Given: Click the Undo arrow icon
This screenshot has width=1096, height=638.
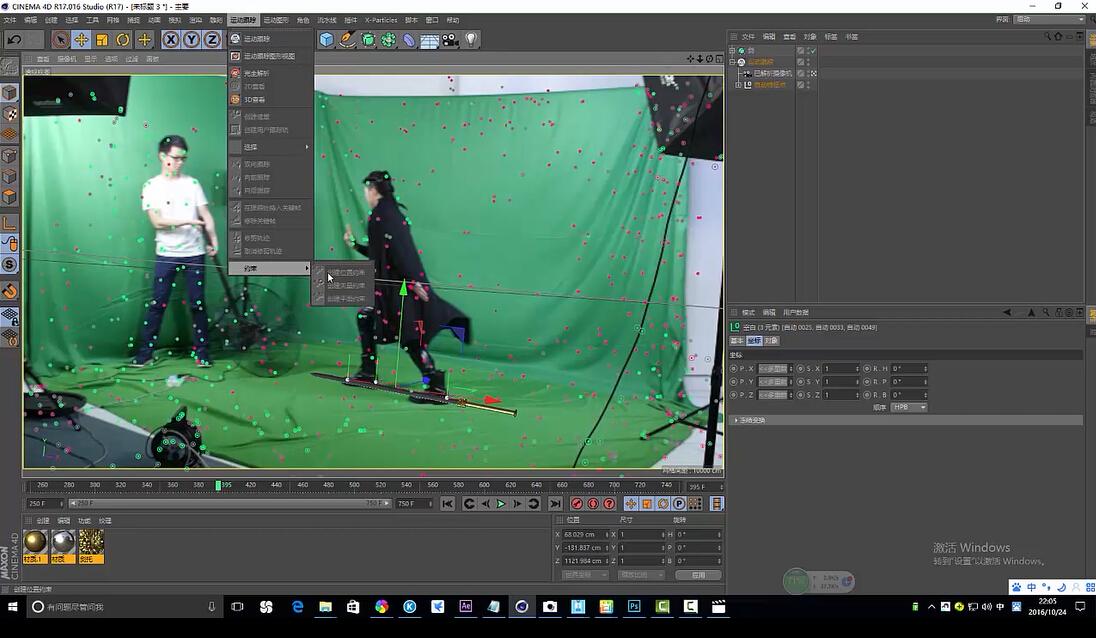Looking at the screenshot, I should pos(15,40).
